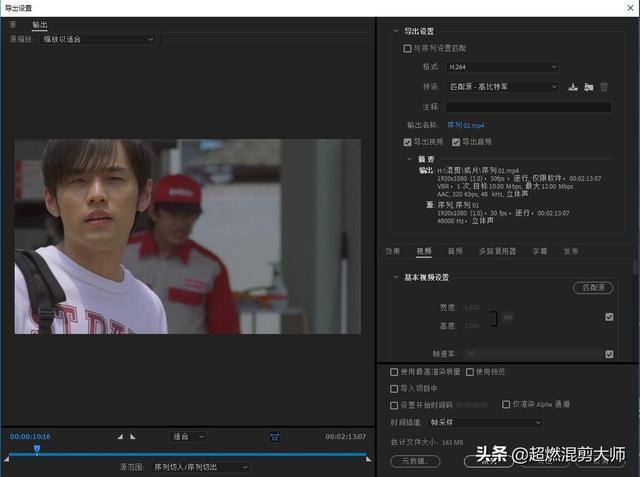Set in point with the left triangle icon

click(120, 437)
